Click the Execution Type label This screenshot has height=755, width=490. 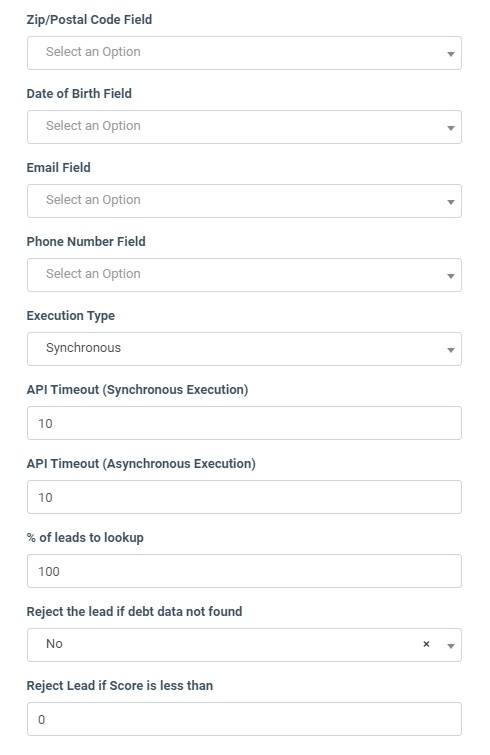(x=71, y=316)
